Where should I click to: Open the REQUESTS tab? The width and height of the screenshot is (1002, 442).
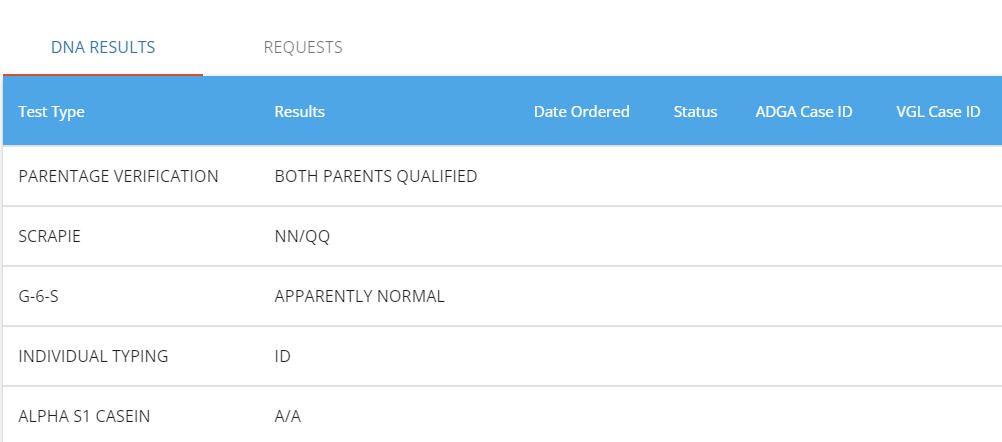click(x=303, y=47)
